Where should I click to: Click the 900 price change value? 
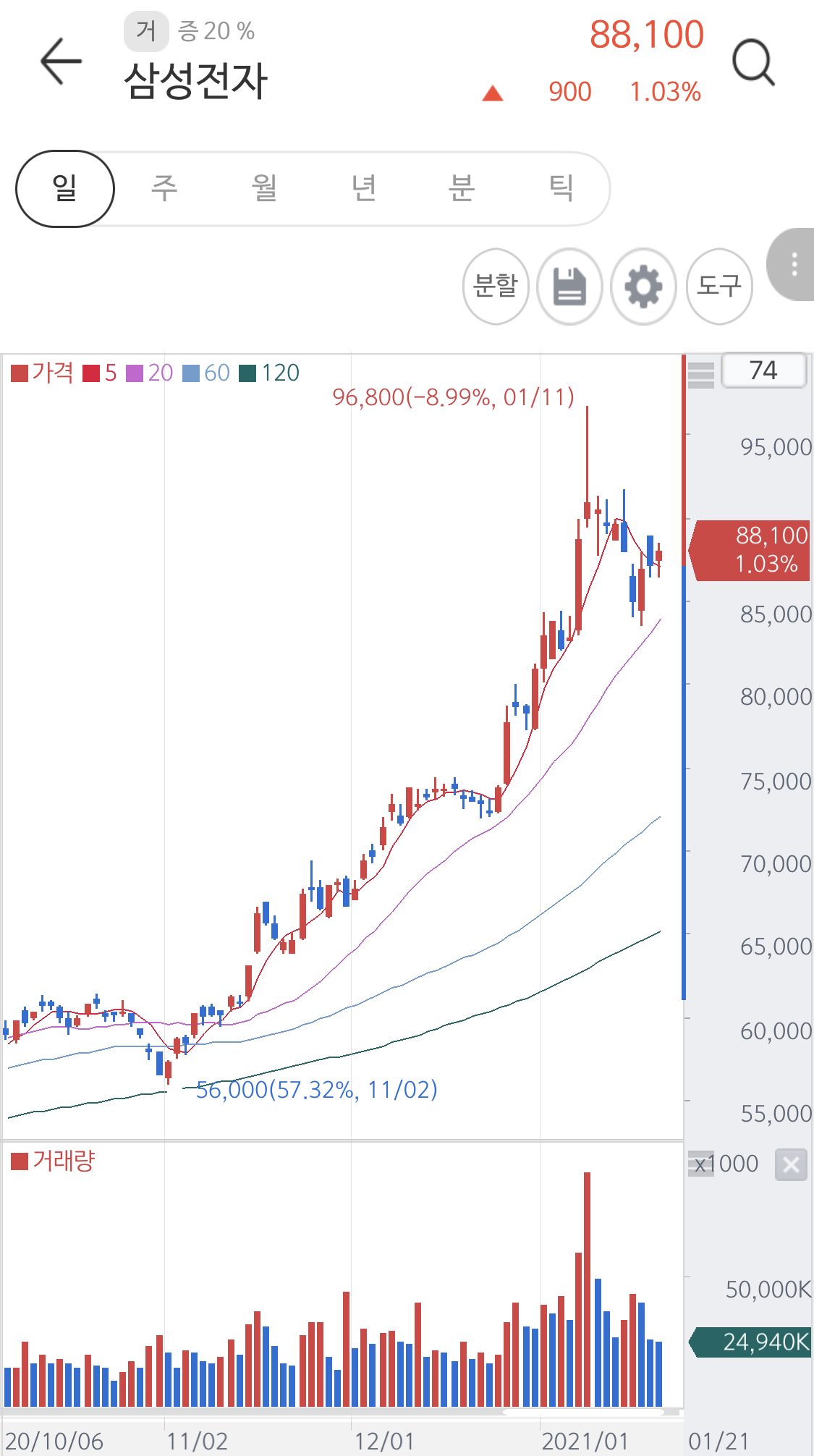(x=570, y=92)
